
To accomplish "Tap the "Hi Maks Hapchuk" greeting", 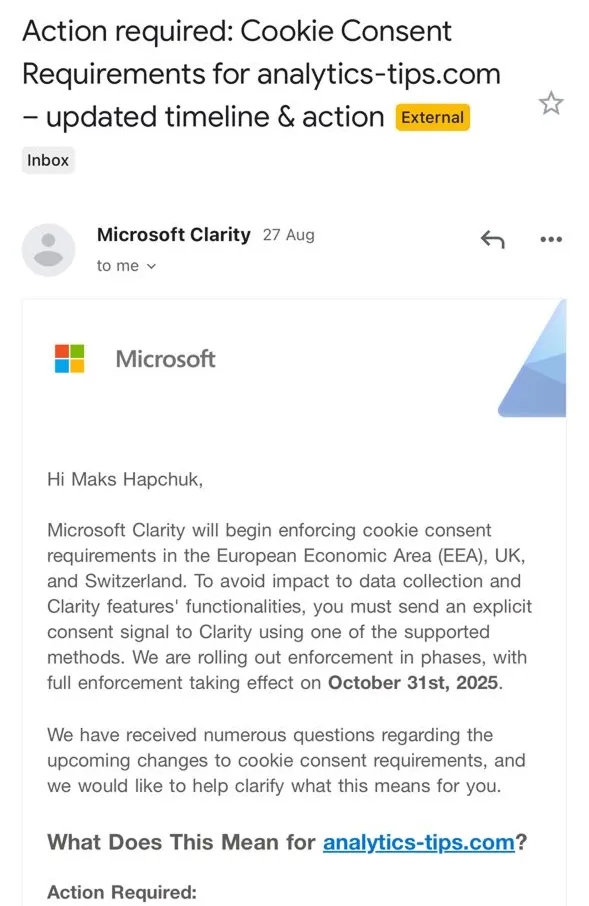I will coord(125,480).
